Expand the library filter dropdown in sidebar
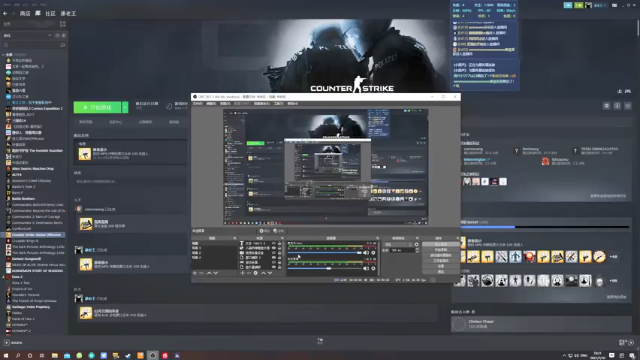The height and width of the screenshot is (360, 640). [50, 36]
